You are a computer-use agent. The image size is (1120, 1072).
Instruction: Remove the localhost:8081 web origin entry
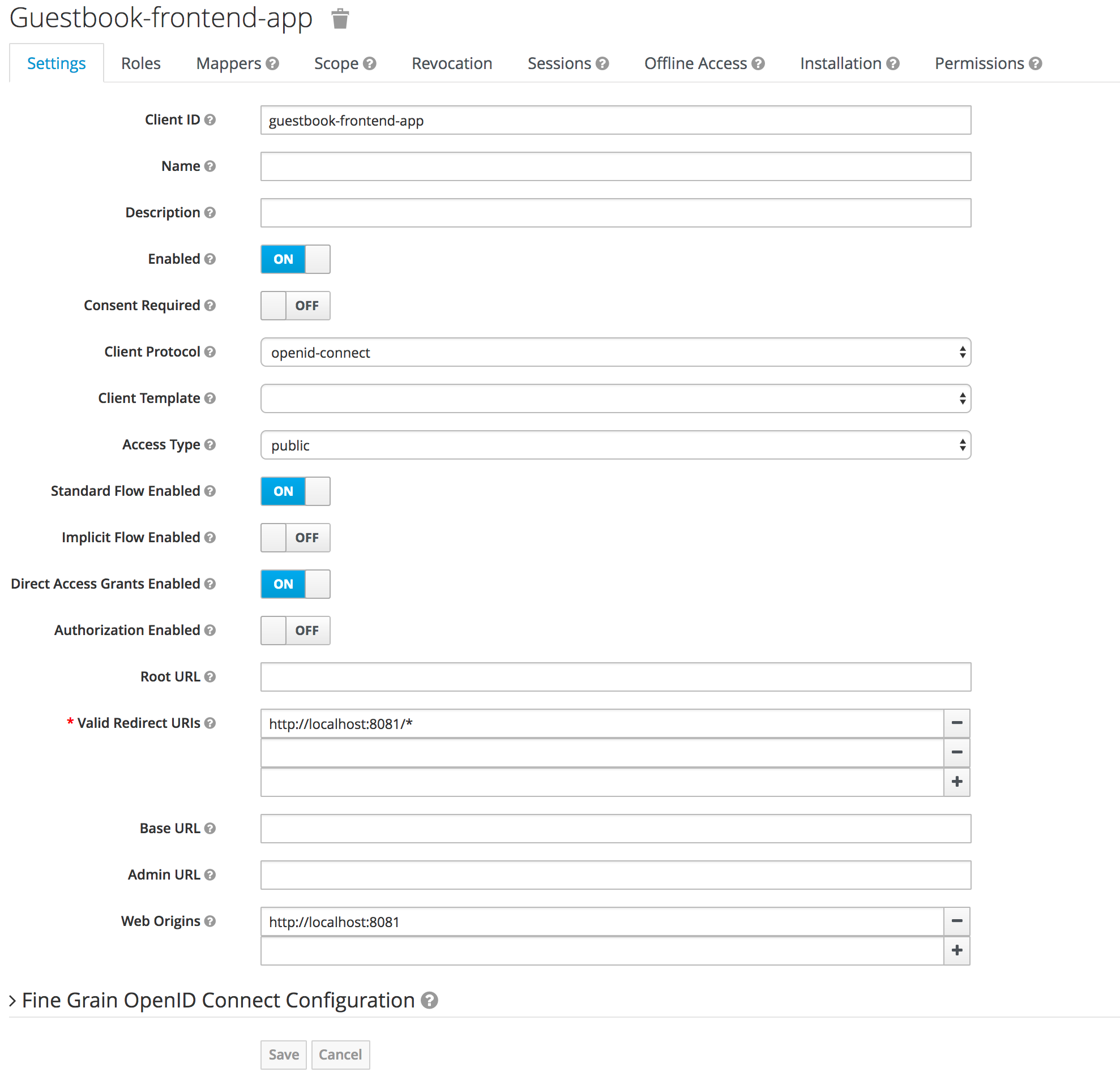(x=956, y=921)
